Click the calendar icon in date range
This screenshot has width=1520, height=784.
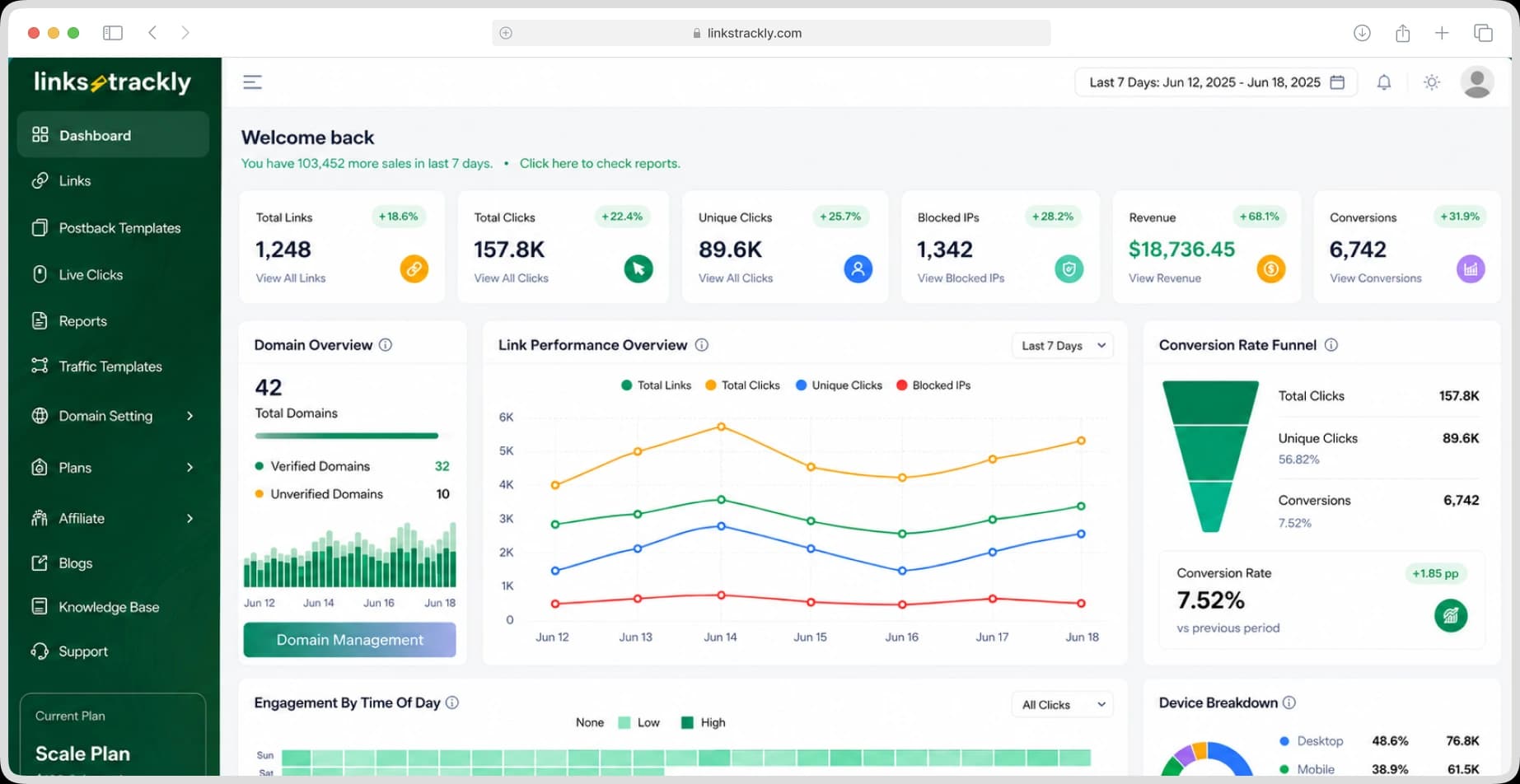click(1337, 82)
